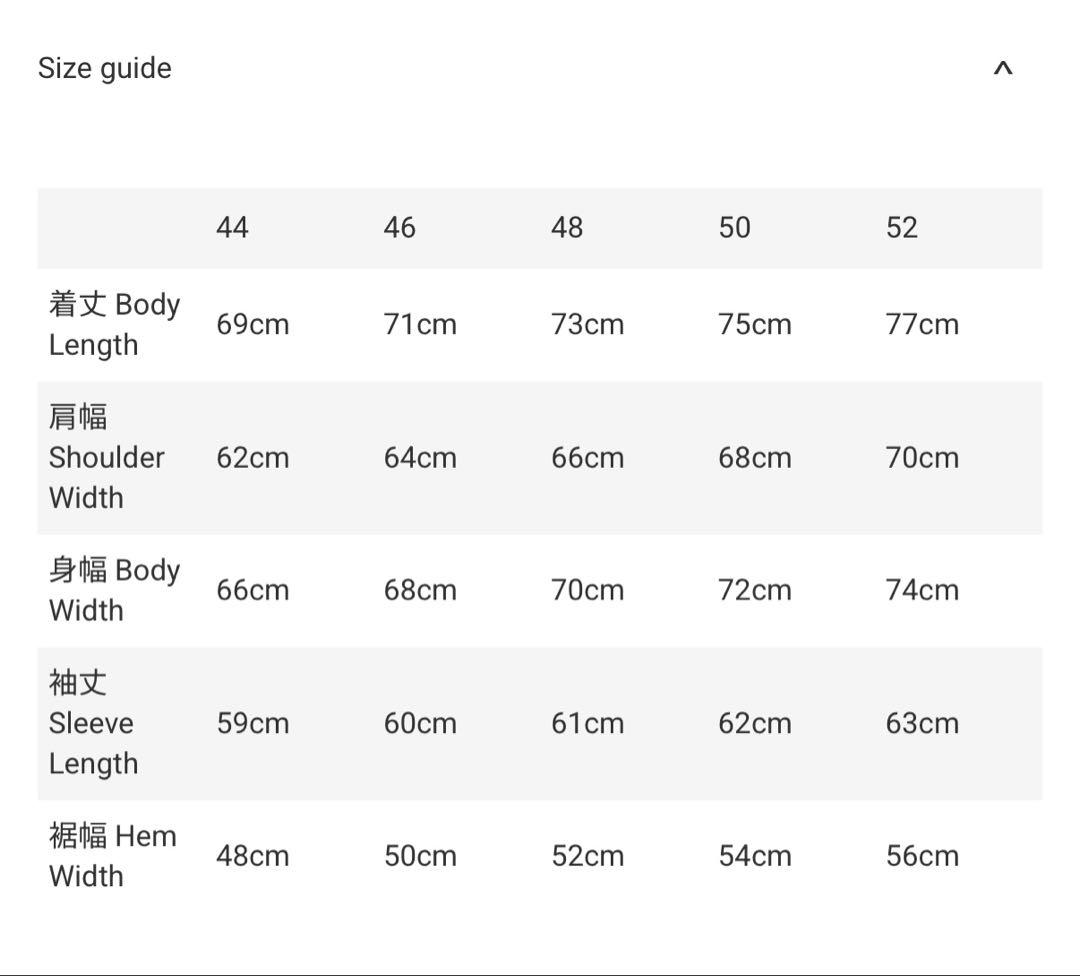The width and height of the screenshot is (1080, 976).
Task: Click the Size guide heading
Action: (x=105, y=69)
